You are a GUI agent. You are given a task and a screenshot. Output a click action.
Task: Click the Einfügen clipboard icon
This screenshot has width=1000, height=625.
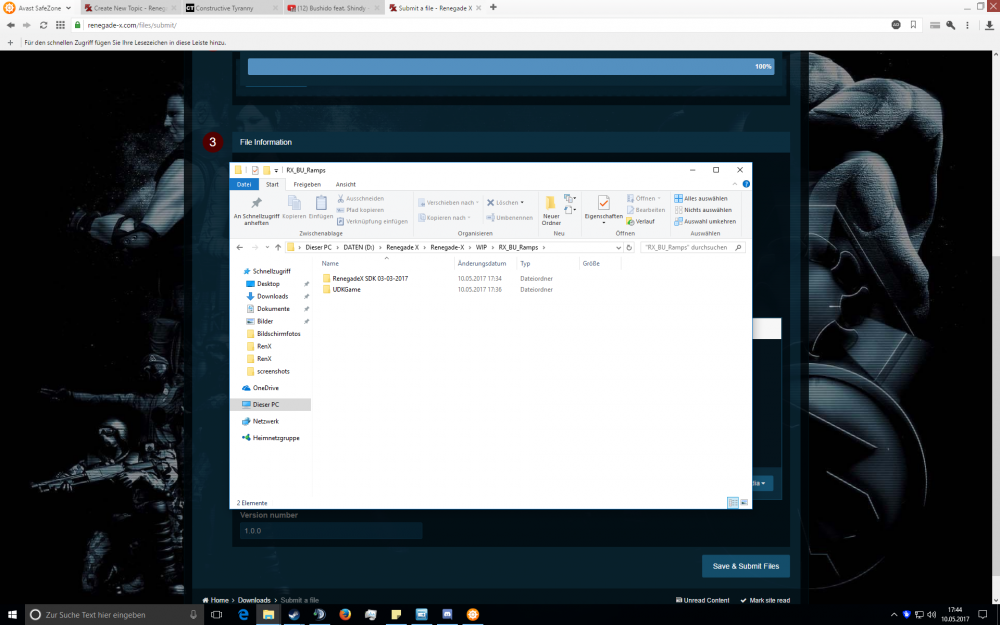(321, 207)
